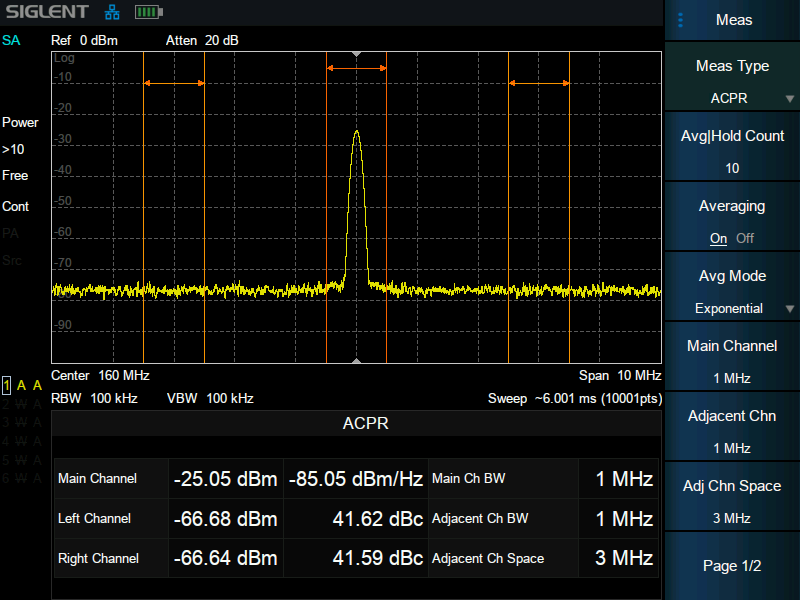The height and width of the screenshot is (600, 800).
Task: Click the main channel bandwidth arrow
Action: pos(356,68)
